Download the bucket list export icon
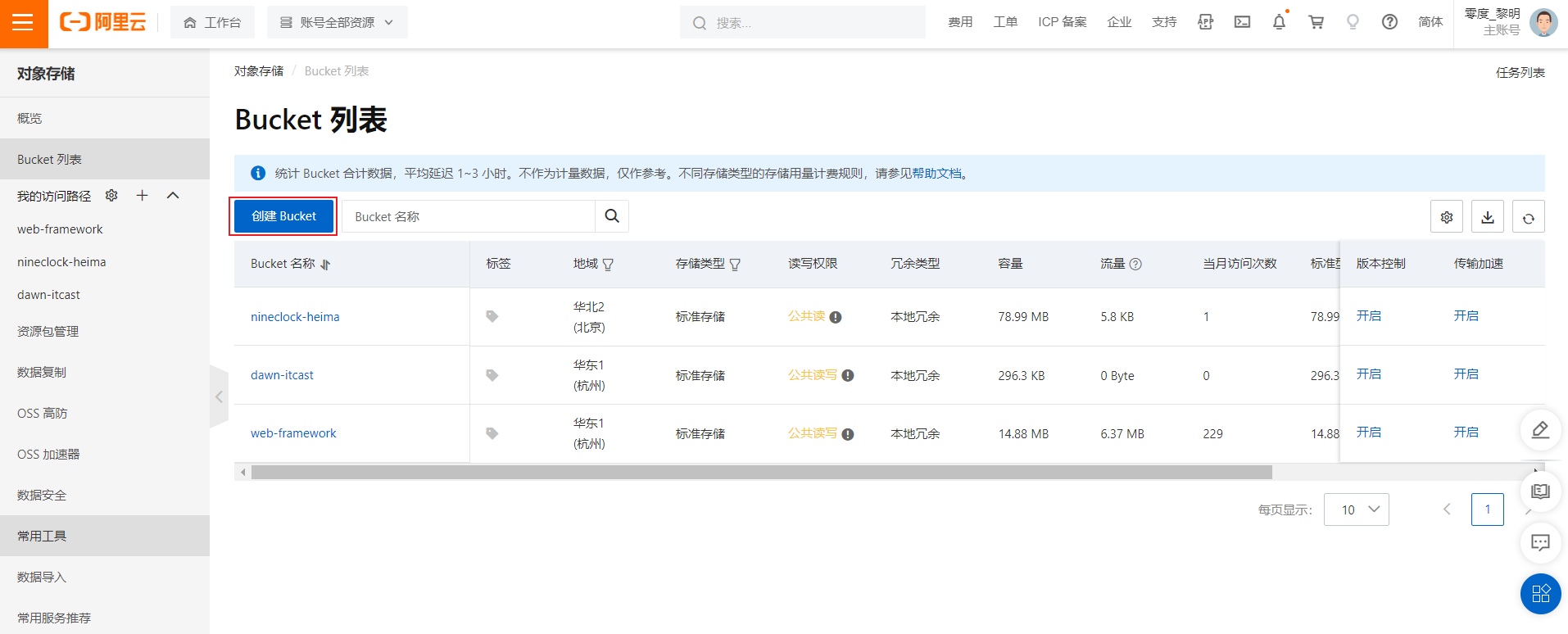 coord(1488,217)
